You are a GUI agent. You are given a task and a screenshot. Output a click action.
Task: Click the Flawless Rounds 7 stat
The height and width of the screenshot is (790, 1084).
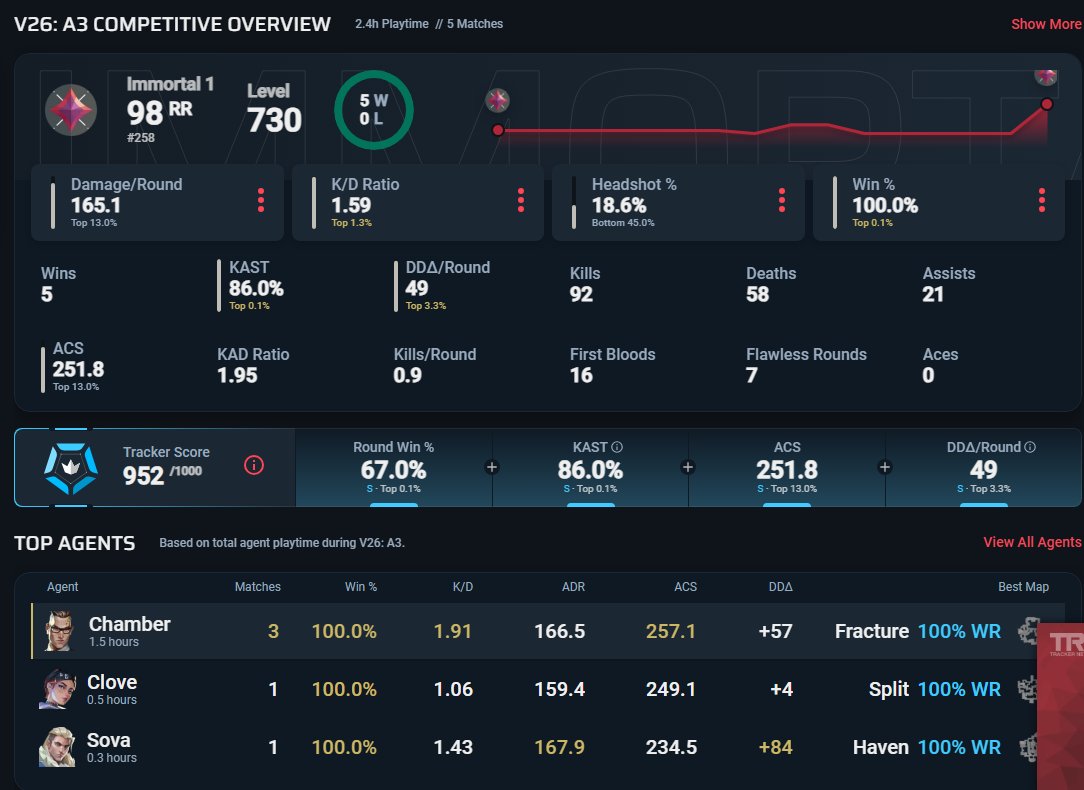tap(806, 365)
